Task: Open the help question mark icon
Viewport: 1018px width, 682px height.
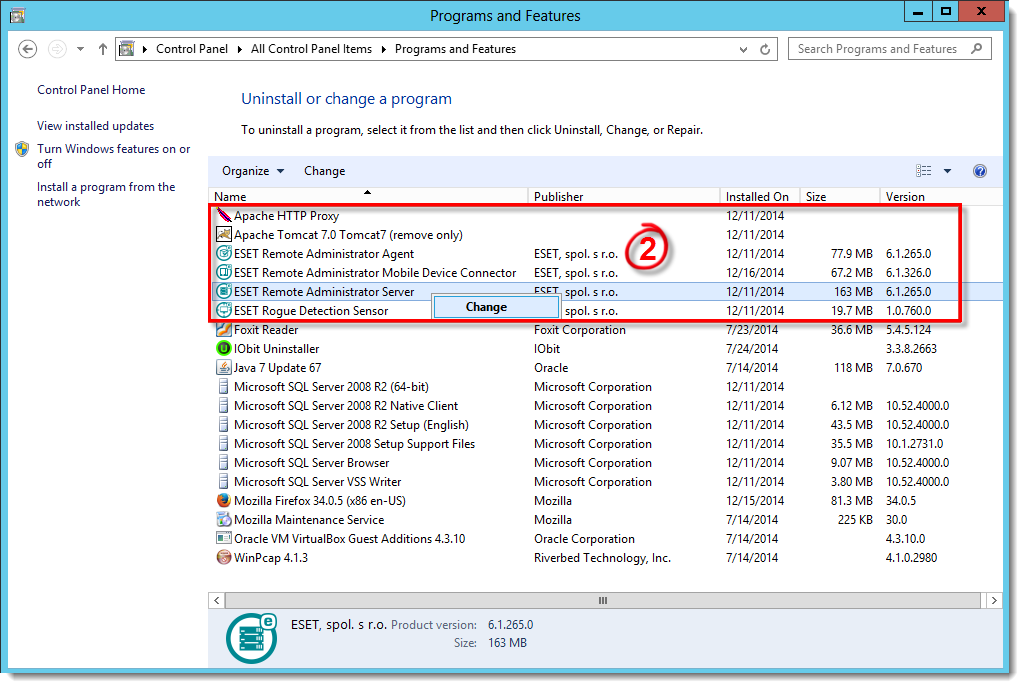Action: click(x=980, y=171)
